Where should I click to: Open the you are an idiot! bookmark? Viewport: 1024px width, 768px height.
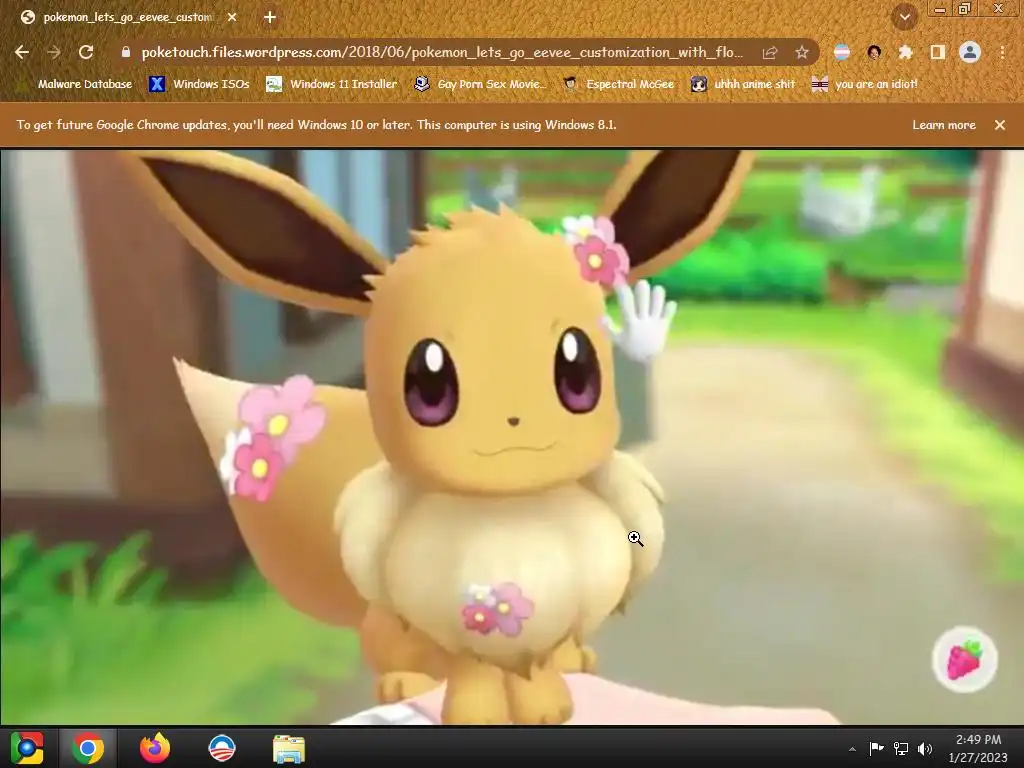click(x=865, y=84)
